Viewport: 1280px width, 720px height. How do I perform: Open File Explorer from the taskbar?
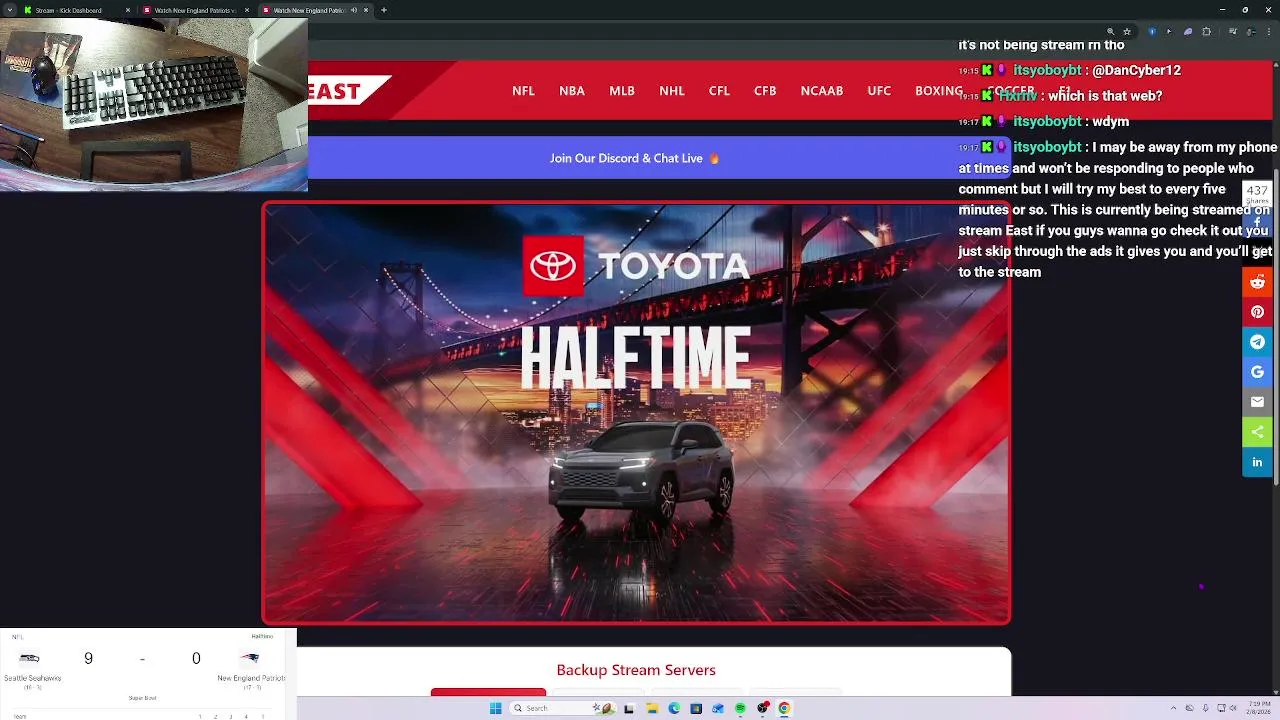651,708
